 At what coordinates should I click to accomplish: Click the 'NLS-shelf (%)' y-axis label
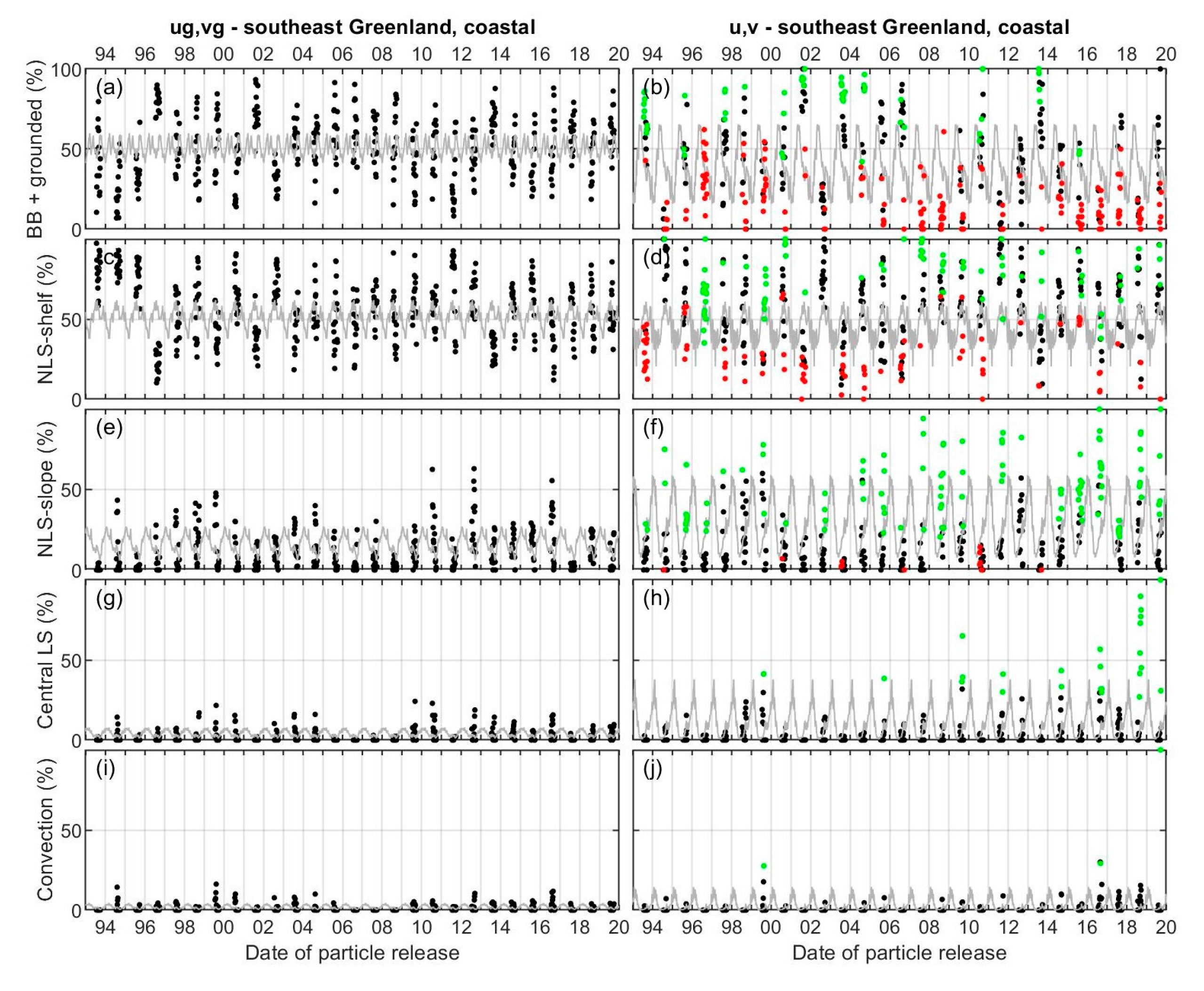(x=46, y=319)
